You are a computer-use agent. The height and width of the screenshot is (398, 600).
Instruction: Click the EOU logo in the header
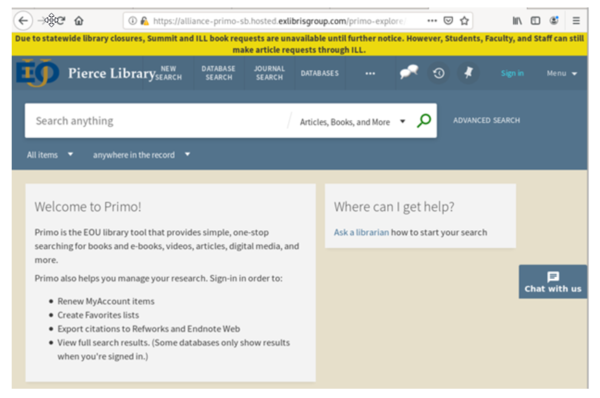tap(38, 73)
